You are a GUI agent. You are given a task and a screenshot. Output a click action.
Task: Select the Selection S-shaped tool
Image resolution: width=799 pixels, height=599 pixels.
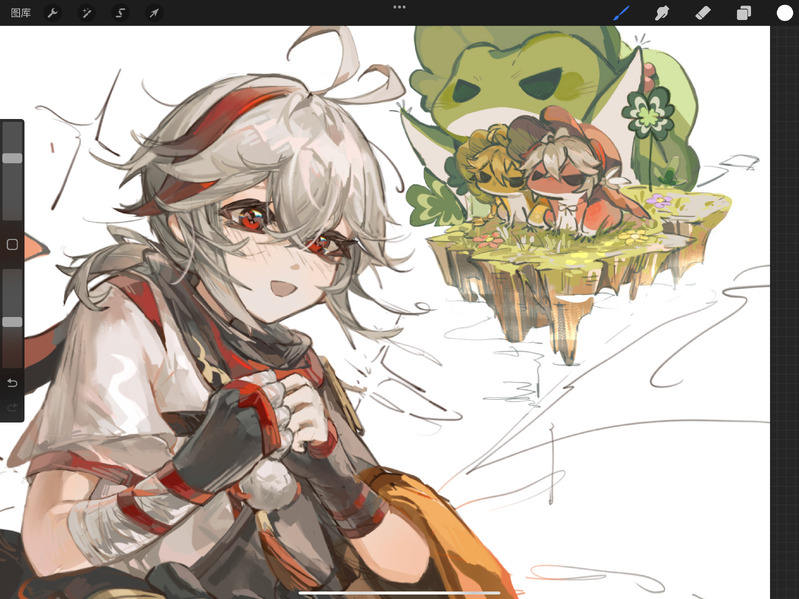coord(120,13)
